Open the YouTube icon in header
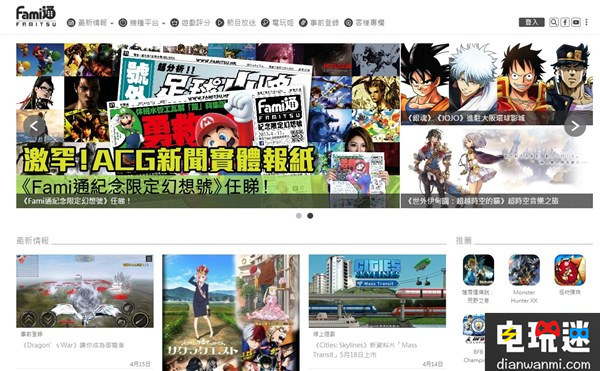 (576, 22)
